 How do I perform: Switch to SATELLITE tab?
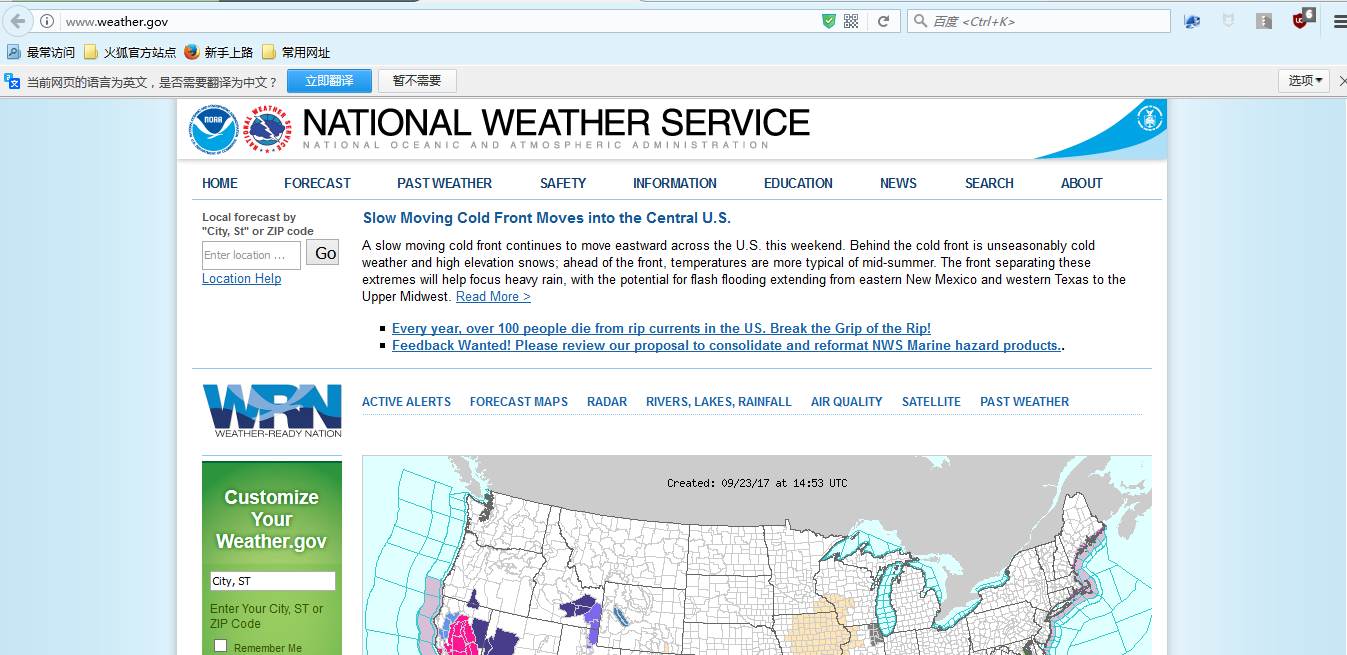(x=931, y=402)
